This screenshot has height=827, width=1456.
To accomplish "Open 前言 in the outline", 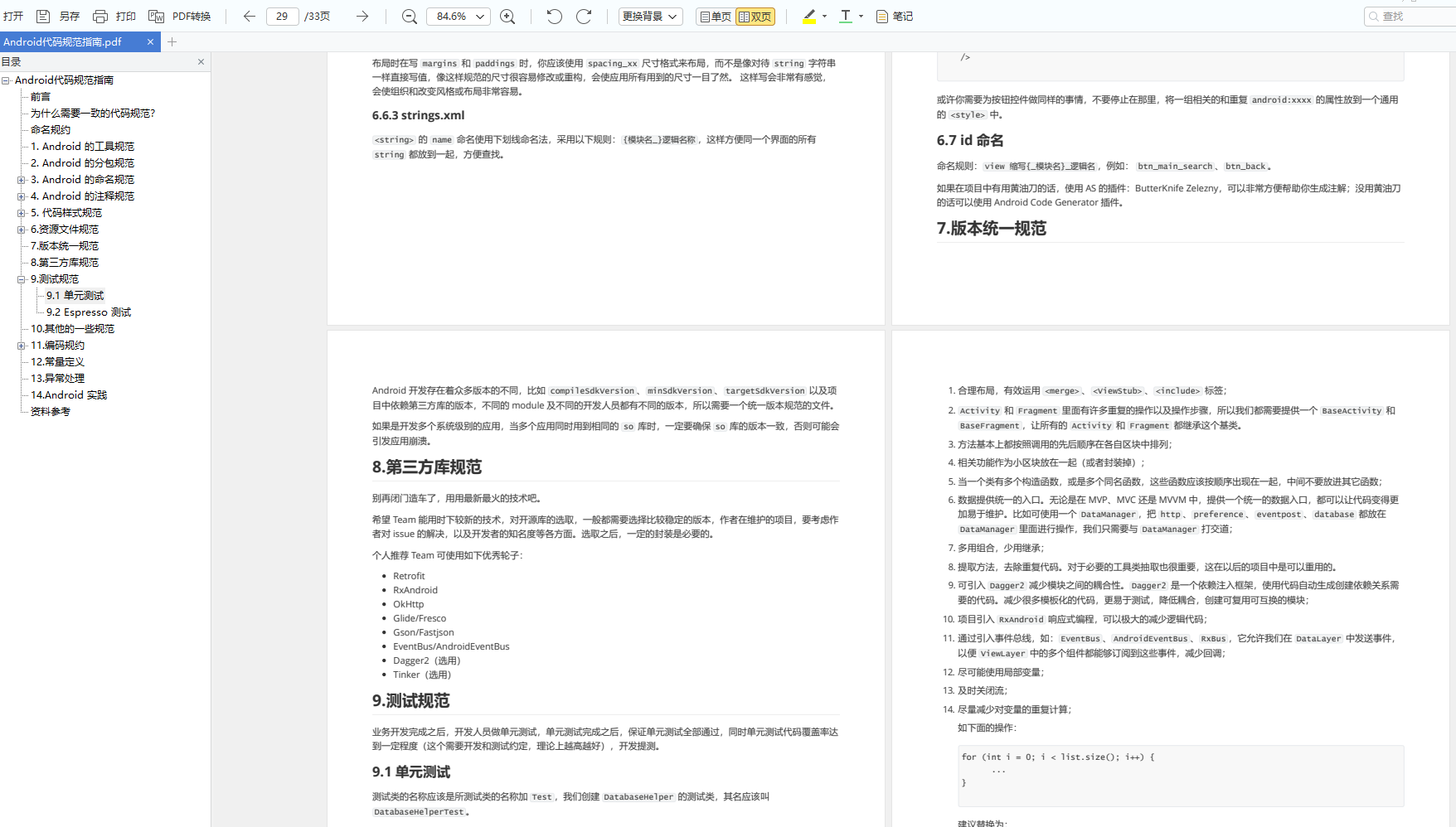I will click(41, 97).
